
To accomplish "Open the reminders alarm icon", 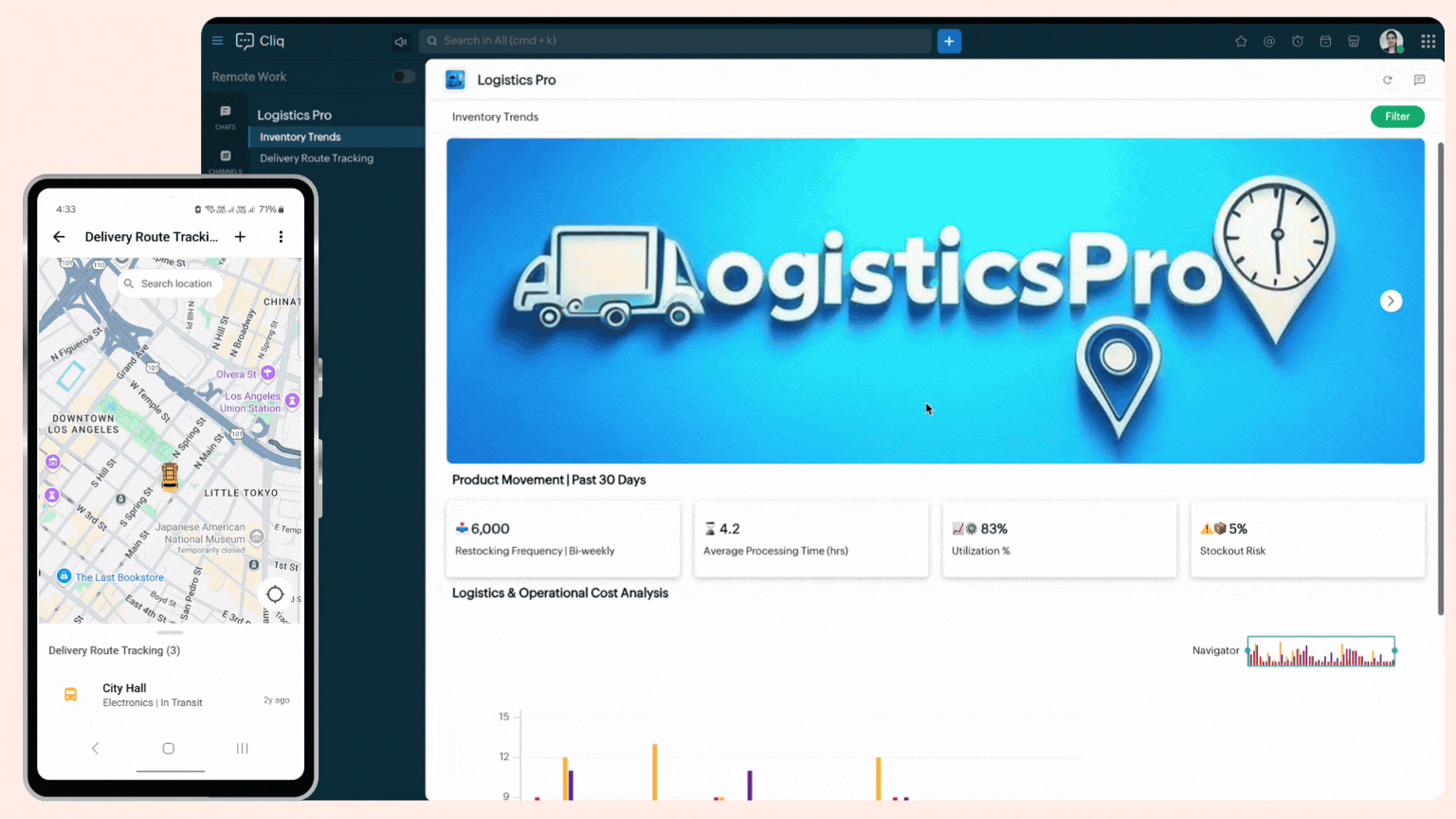I will click(1298, 41).
